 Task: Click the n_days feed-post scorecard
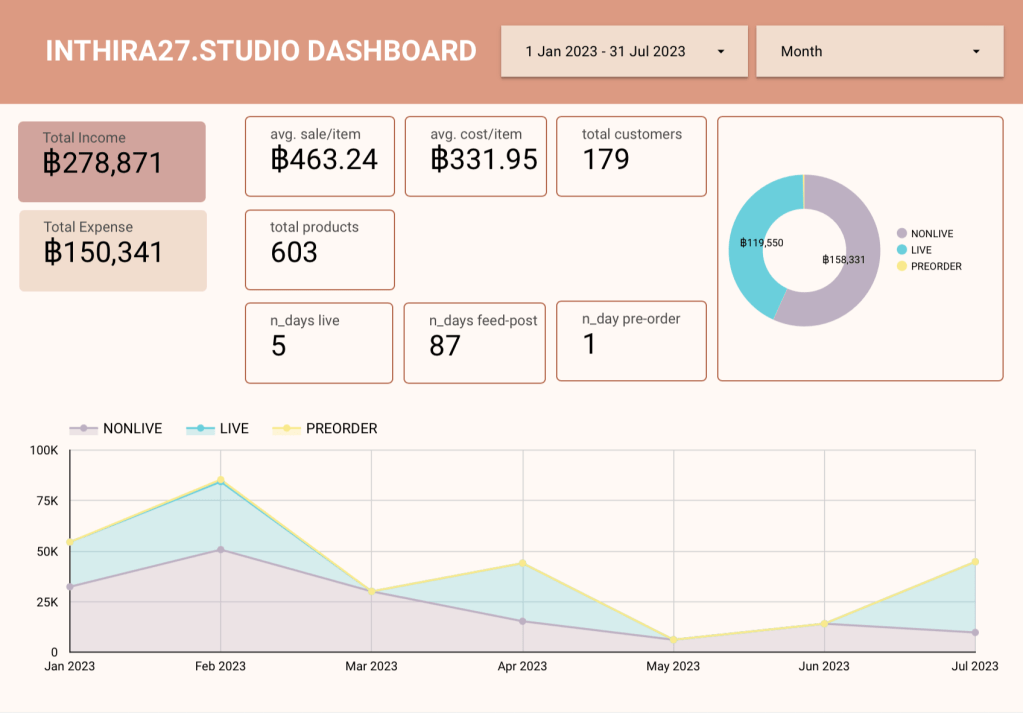[x=474, y=343]
